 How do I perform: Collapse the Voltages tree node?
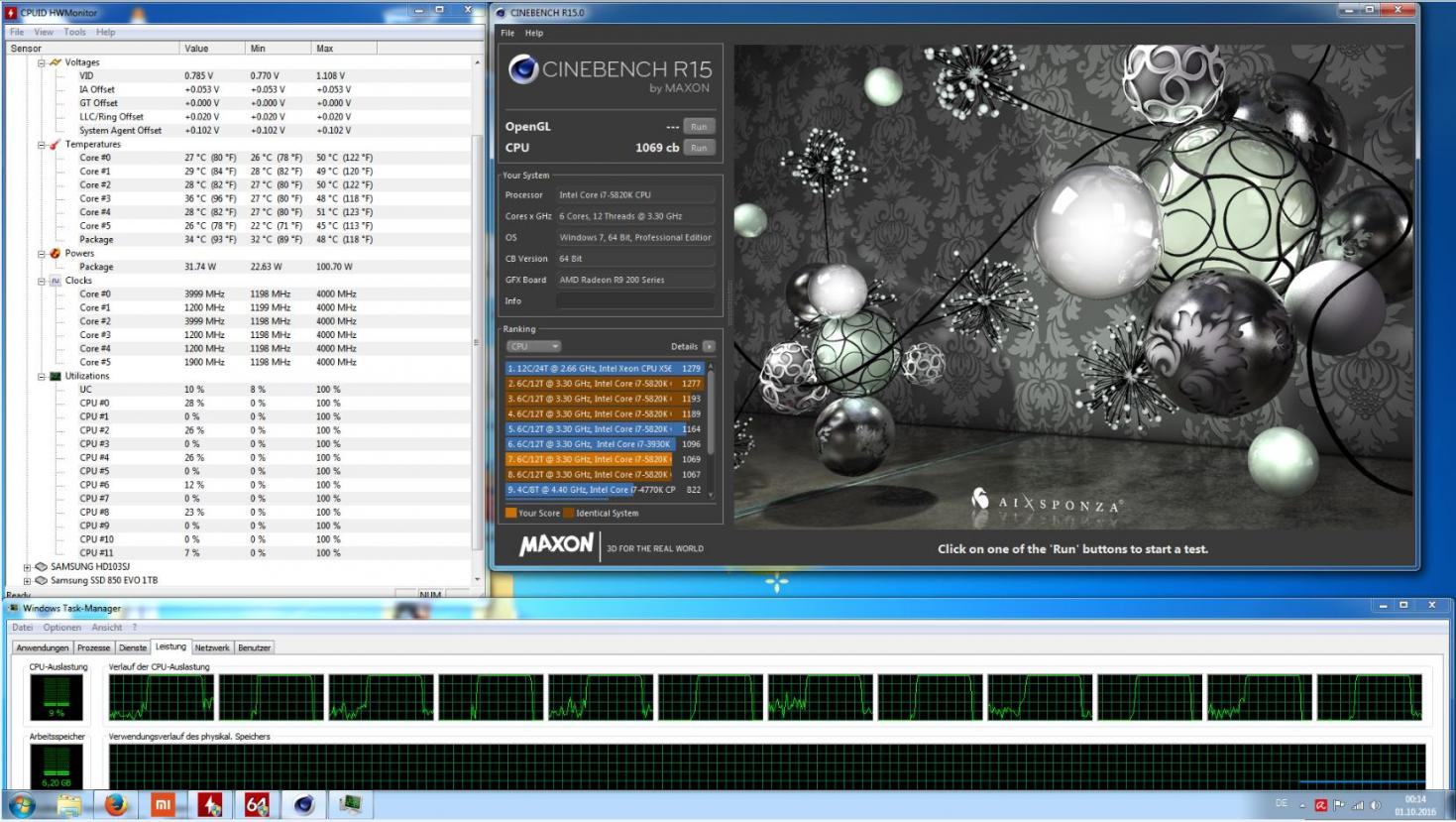(x=42, y=62)
